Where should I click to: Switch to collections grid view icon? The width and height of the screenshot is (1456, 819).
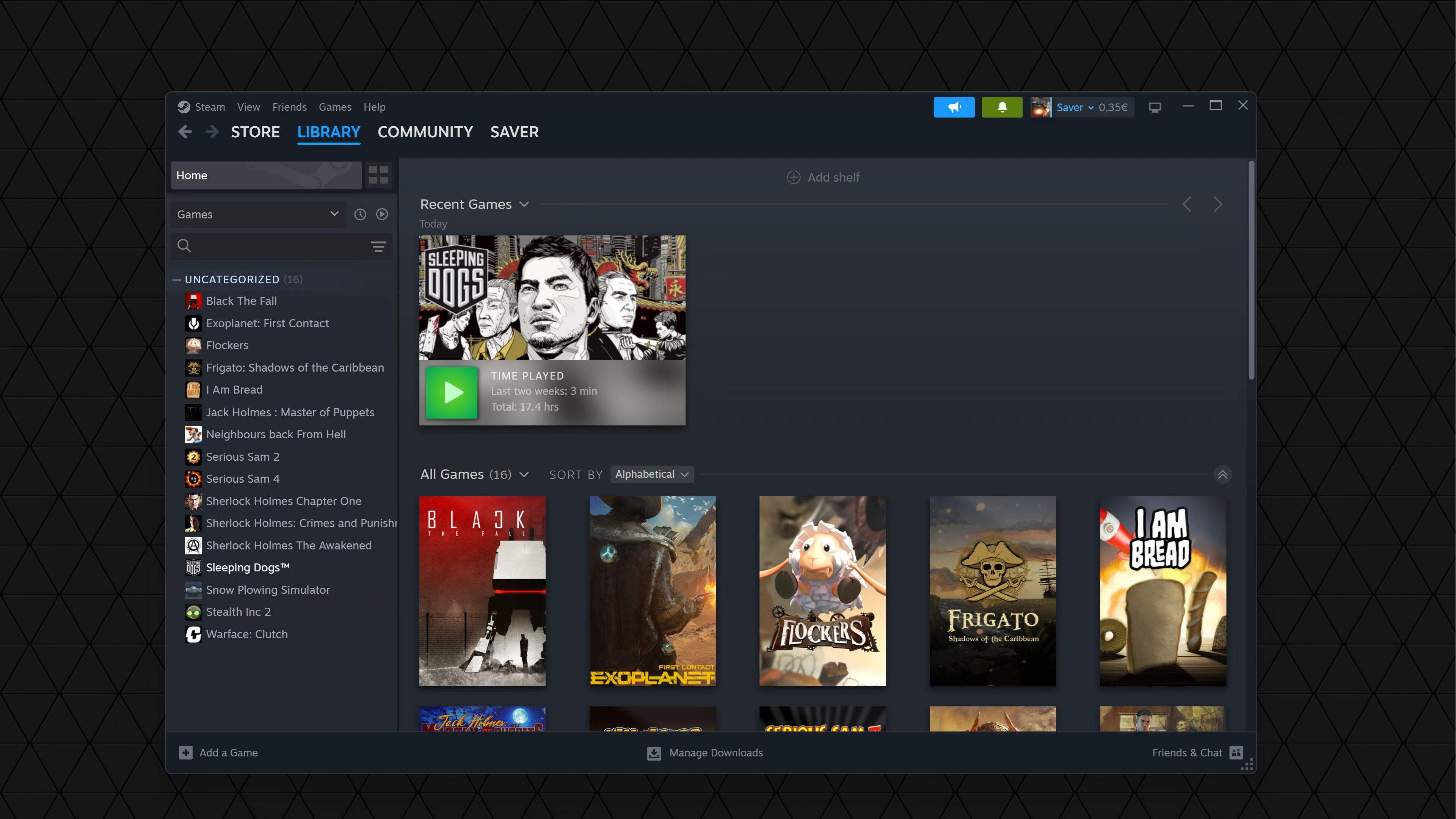(x=378, y=175)
